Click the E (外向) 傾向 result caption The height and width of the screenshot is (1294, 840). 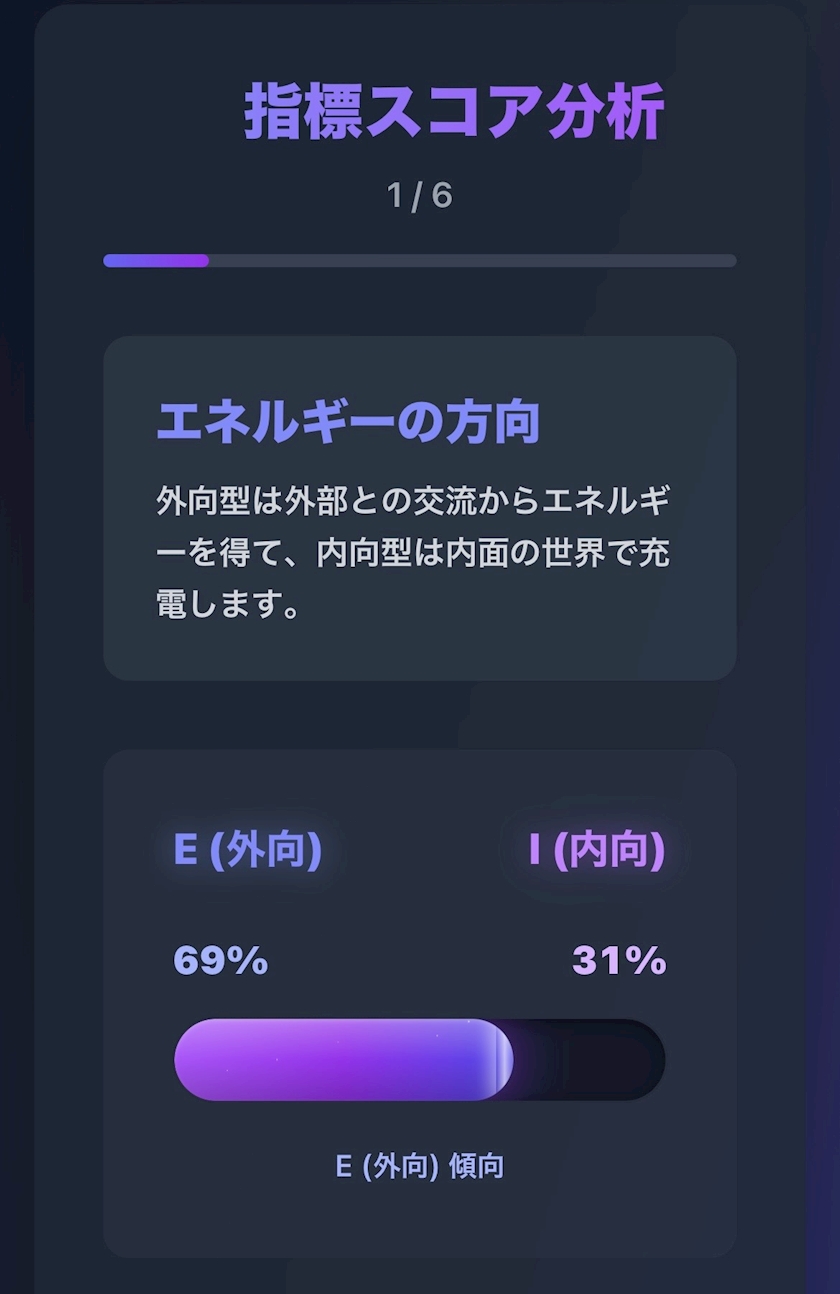pyautogui.click(x=420, y=1166)
